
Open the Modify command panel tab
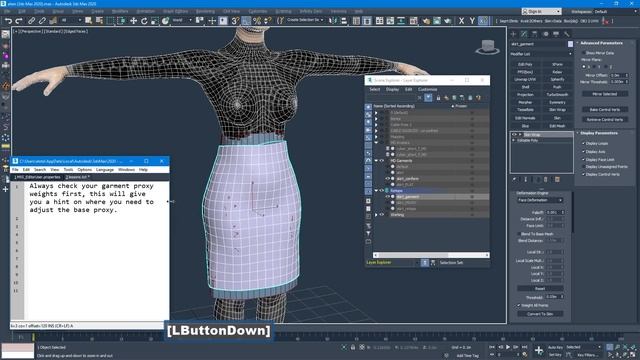524,34
